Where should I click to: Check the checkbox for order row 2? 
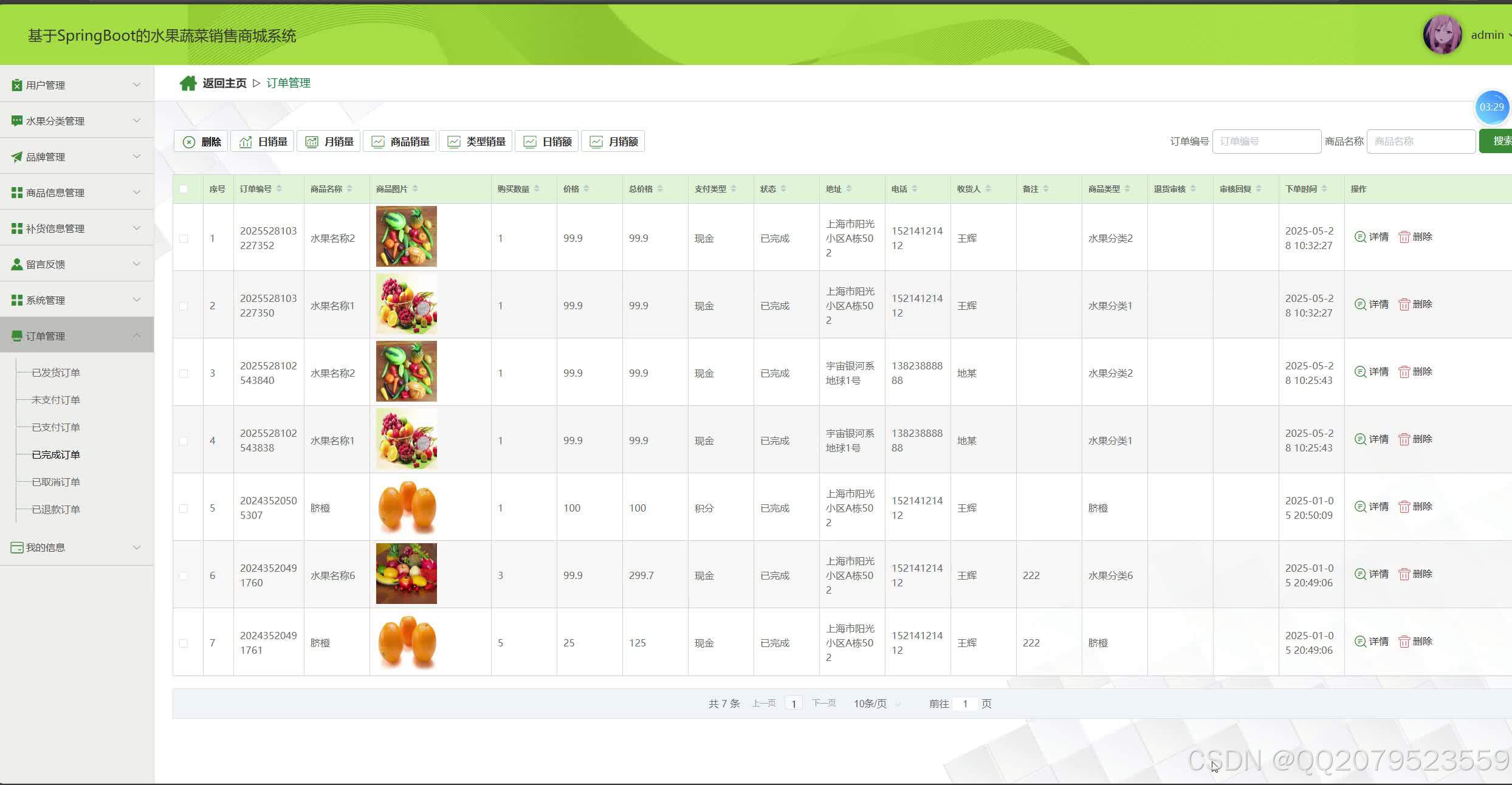pyautogui.click(x=184, y=306)
